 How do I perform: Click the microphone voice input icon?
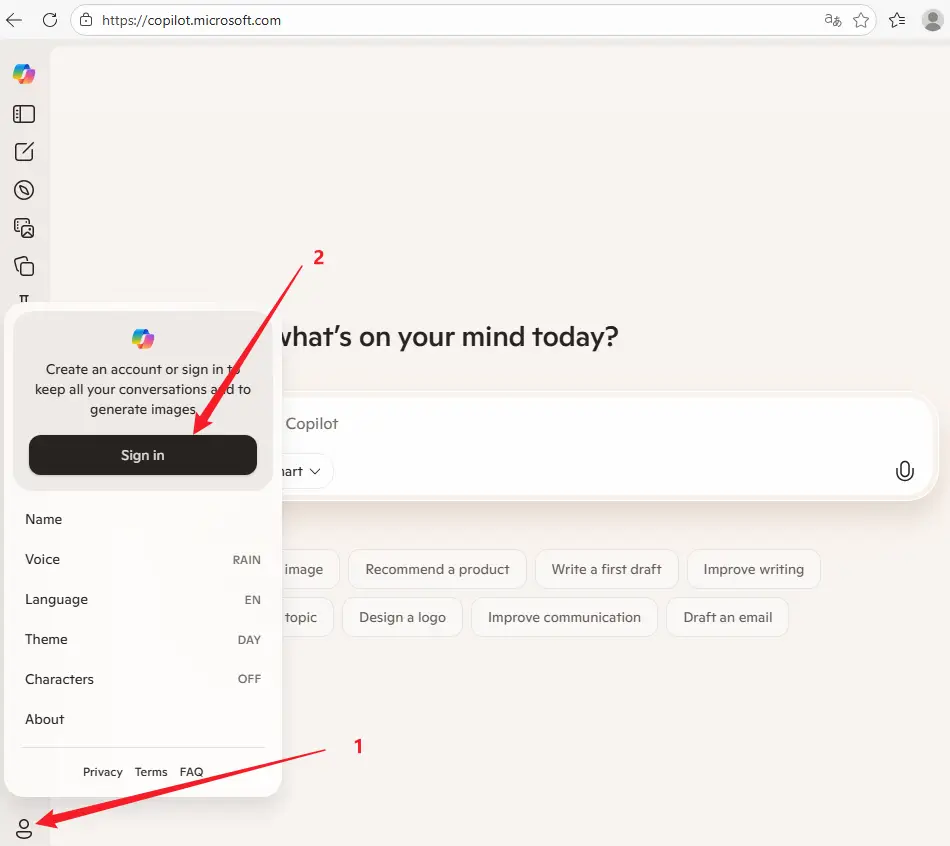[x=904, y=471]
